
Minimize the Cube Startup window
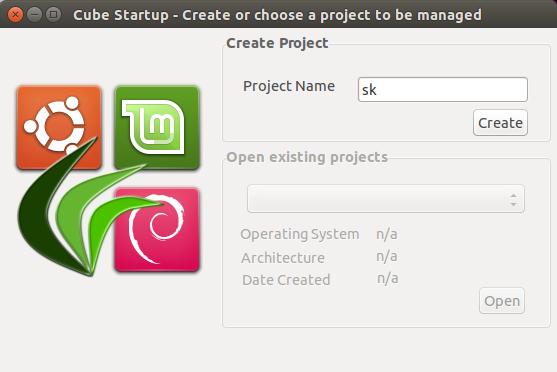point(34,15)
